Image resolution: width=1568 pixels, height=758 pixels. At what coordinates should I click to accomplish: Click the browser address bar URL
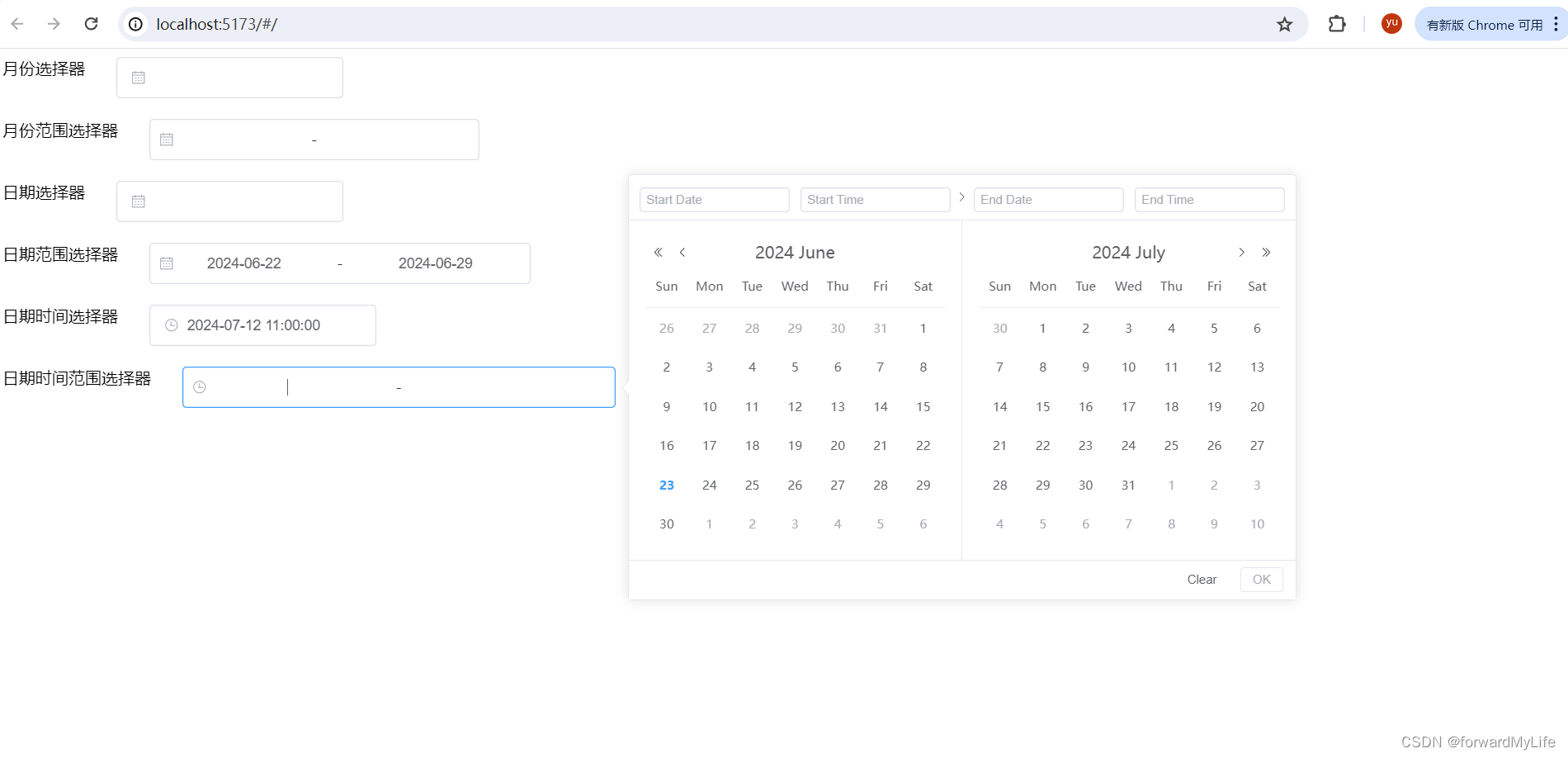click(217, 24)
